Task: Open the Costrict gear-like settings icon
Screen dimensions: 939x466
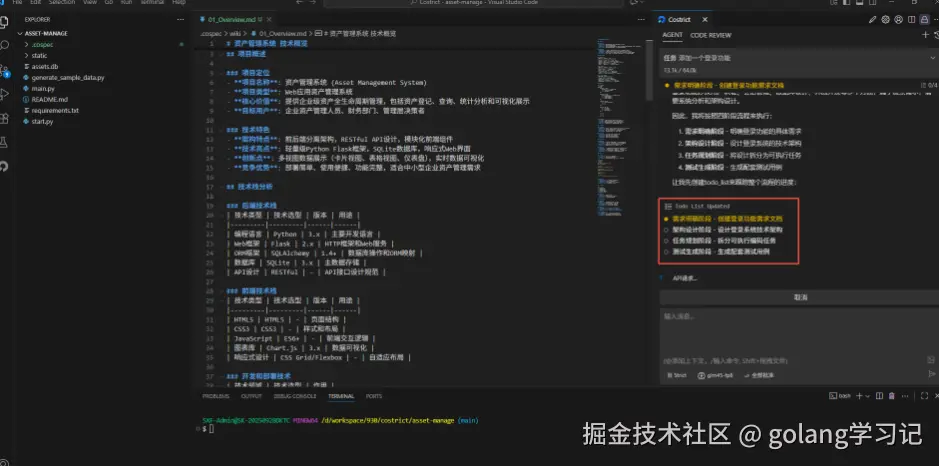Action: [x=886, y=20]
